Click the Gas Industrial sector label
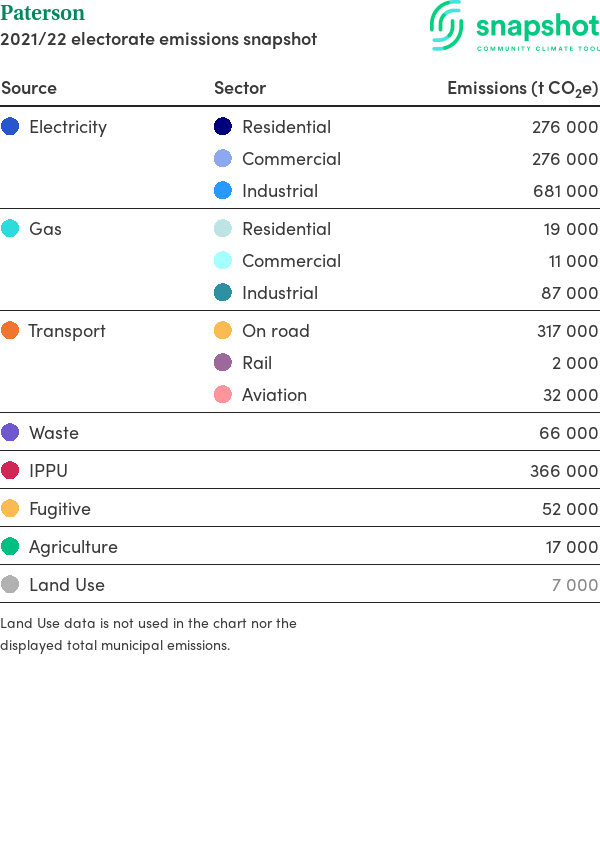 (x=280, y=293)
